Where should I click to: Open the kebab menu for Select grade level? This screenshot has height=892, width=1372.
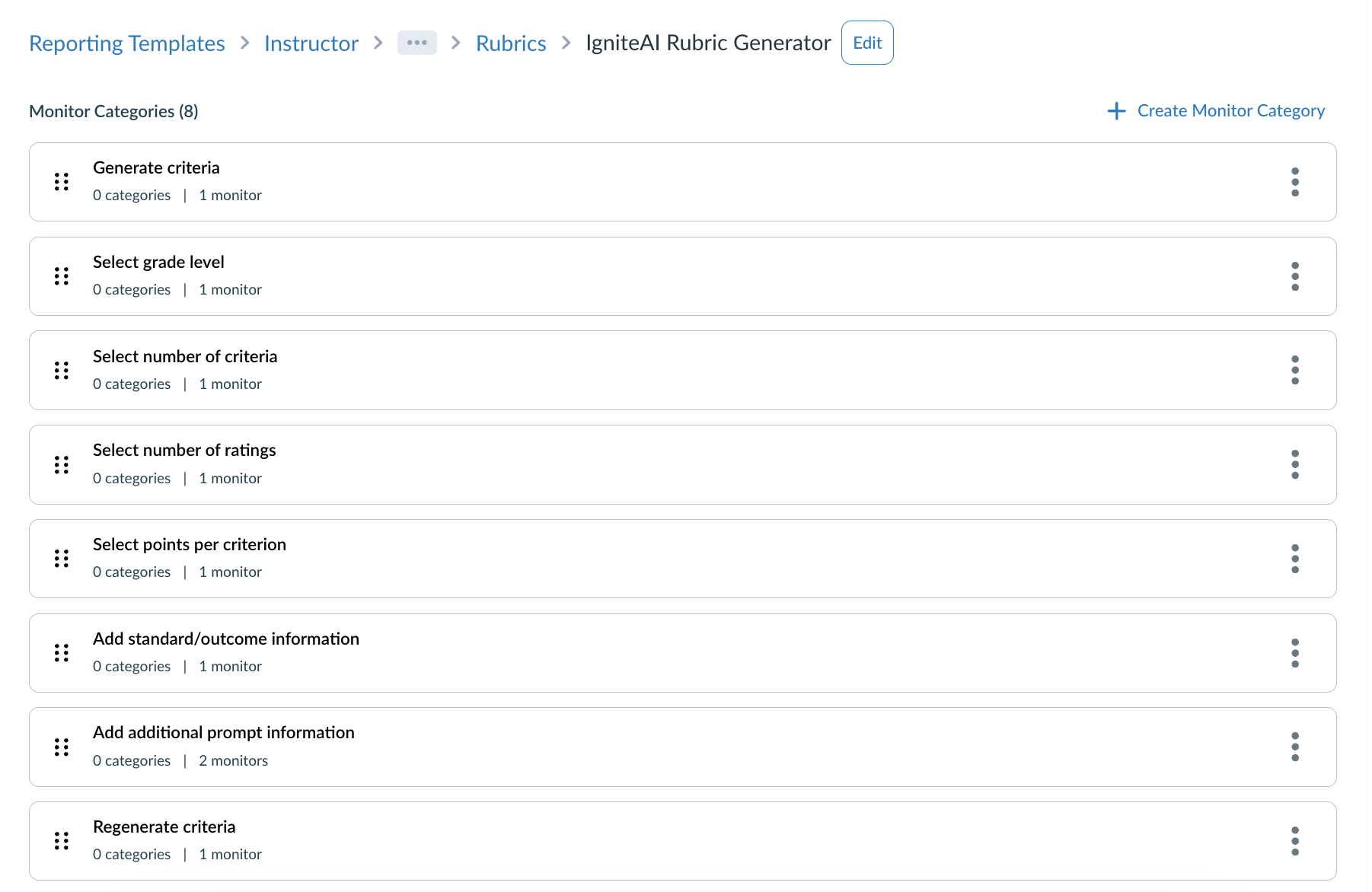1295,276
